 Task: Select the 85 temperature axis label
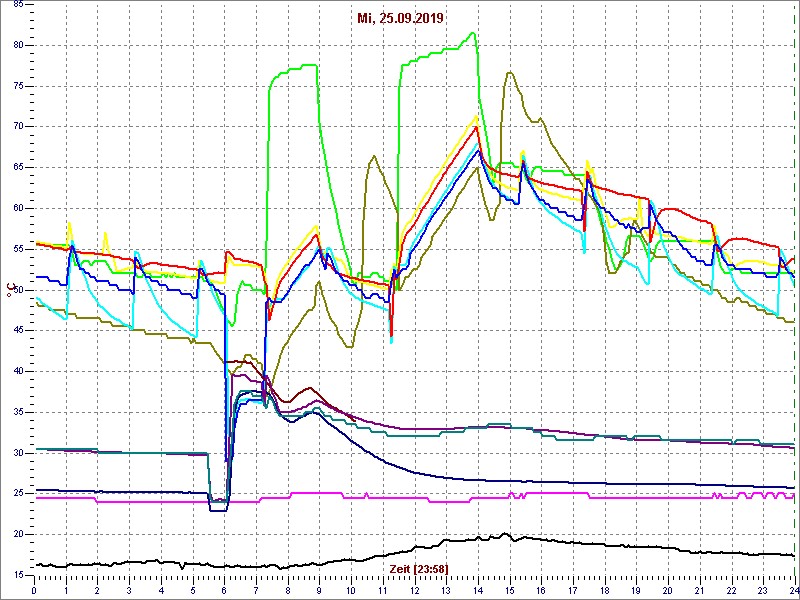click(x=18, y=5)
